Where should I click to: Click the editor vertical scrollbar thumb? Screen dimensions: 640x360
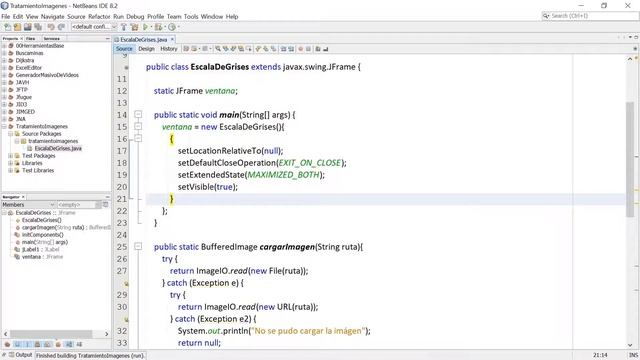pos(630,159)
